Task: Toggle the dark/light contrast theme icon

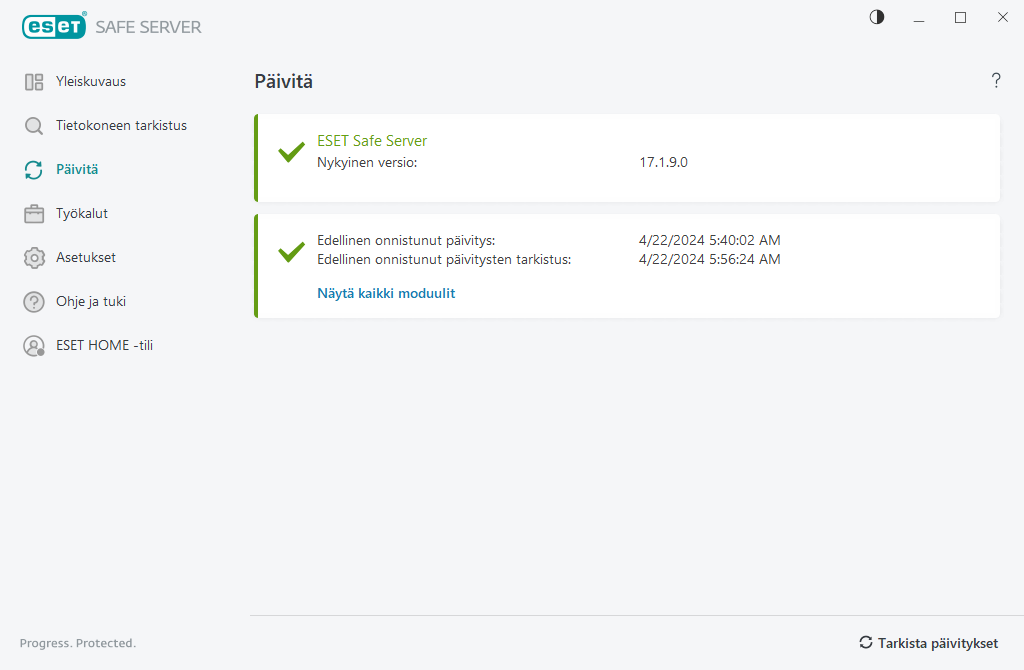Action: point(877,17)
